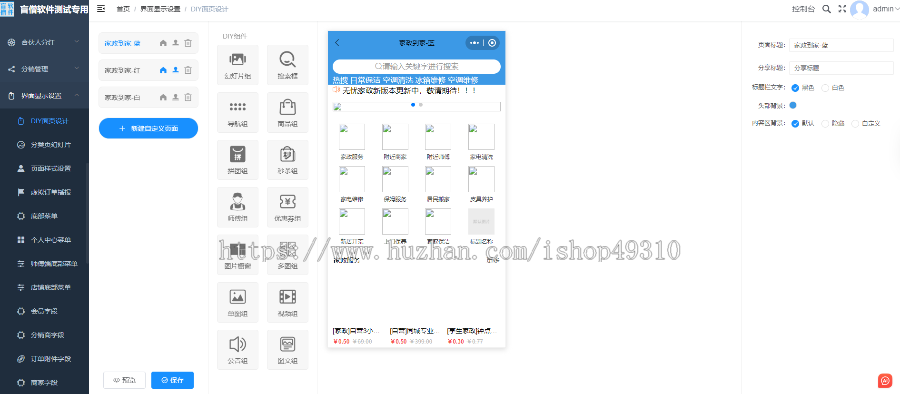Image resolution: width=900 pixels, height=394 pixels.
Task: Open DIY页面设计 in sidebar
Action: pos(44,121)
